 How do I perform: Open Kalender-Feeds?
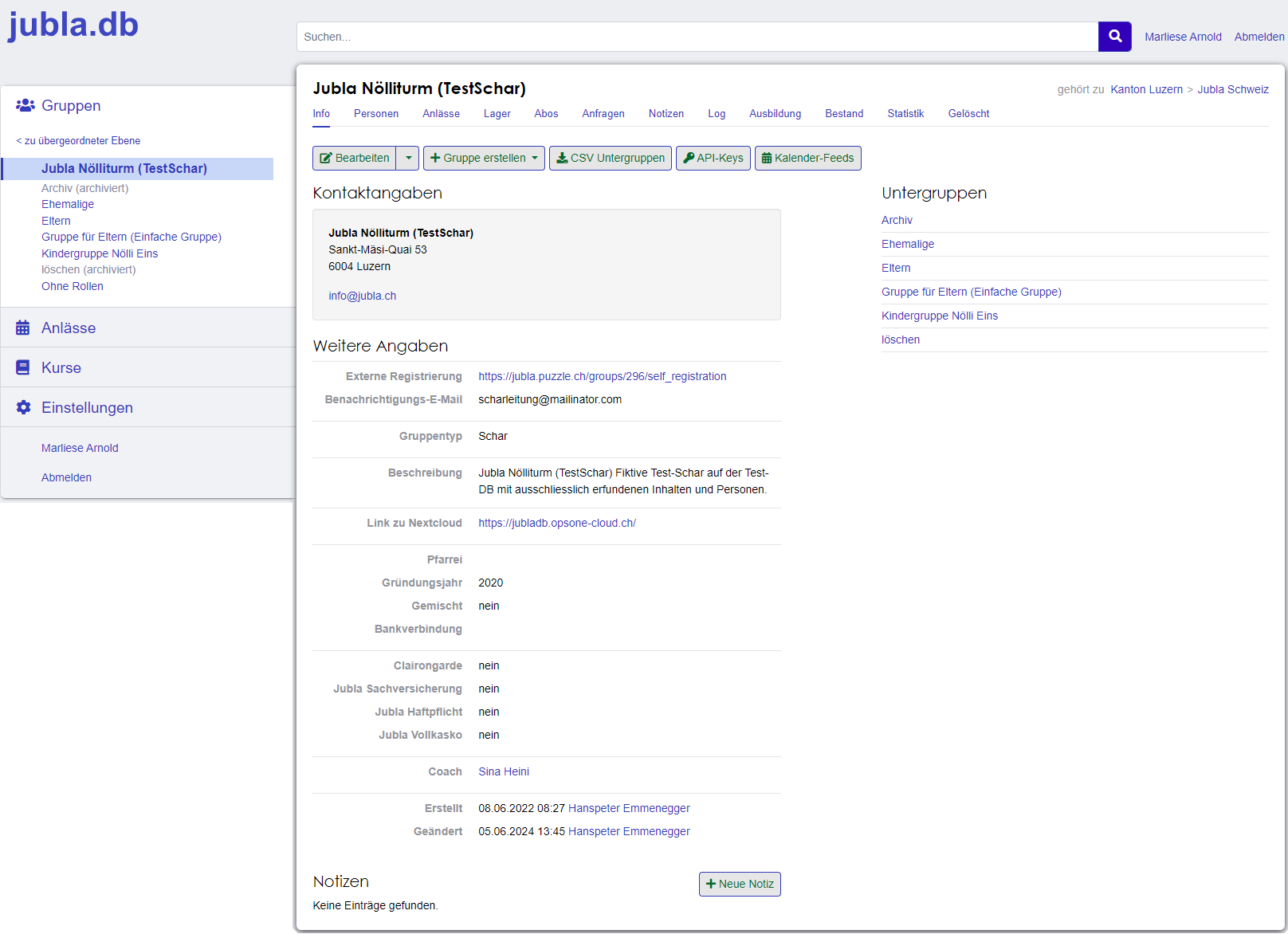[807, 158]
